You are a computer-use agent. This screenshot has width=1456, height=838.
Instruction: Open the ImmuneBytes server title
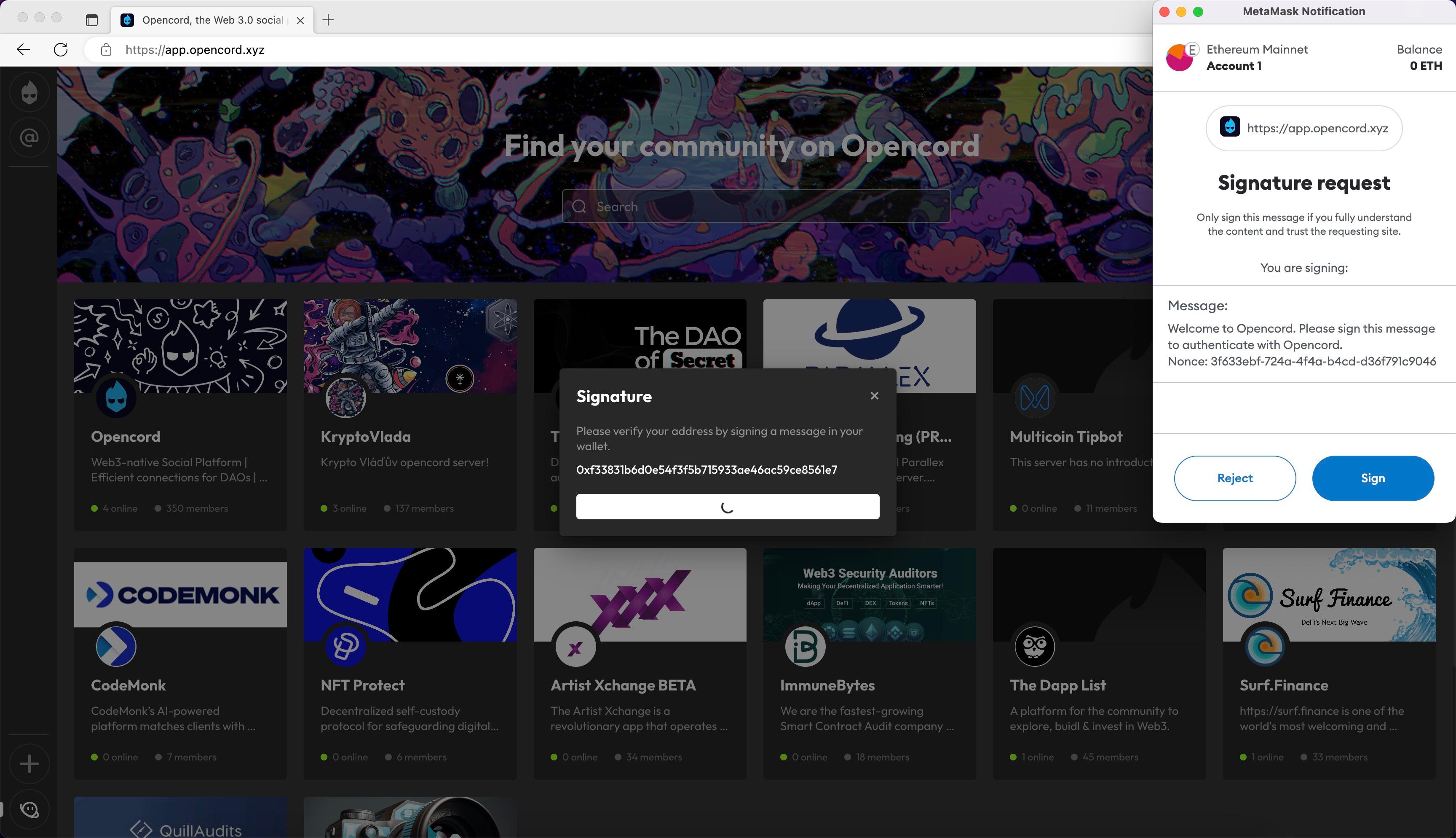click(827, 685)
